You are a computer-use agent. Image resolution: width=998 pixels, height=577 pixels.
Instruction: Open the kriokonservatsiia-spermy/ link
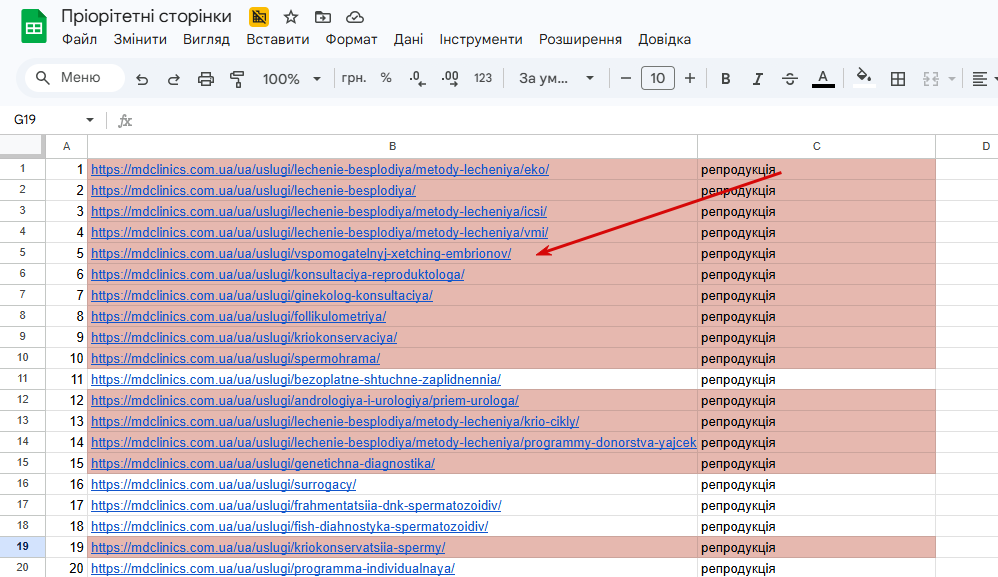[x=268, y=547]
